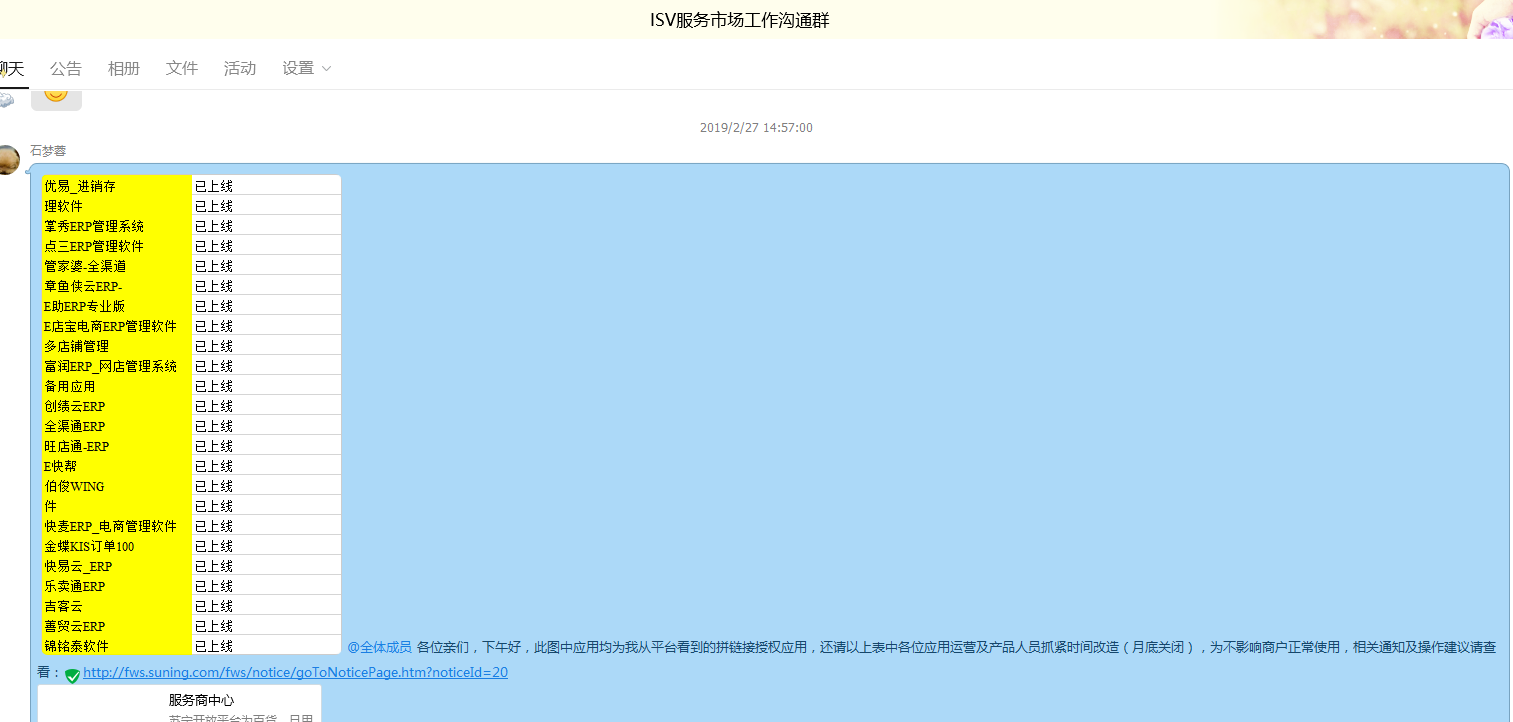
Task: Click the 优易_进销存 table cell
Action: [x=117, y=186]
